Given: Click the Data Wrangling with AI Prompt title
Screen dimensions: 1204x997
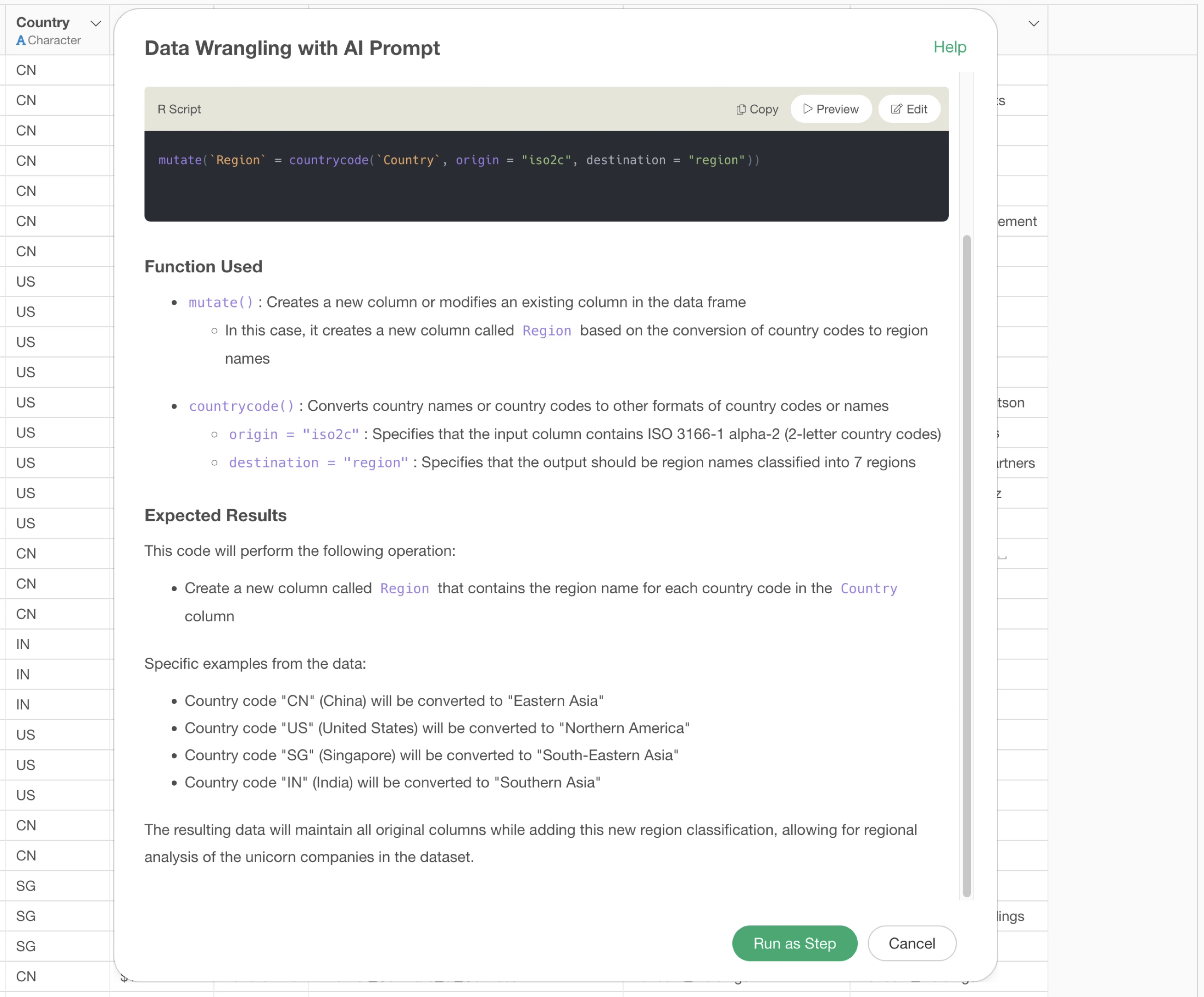Looking at the screenshot, I should (x=292, y=48).
